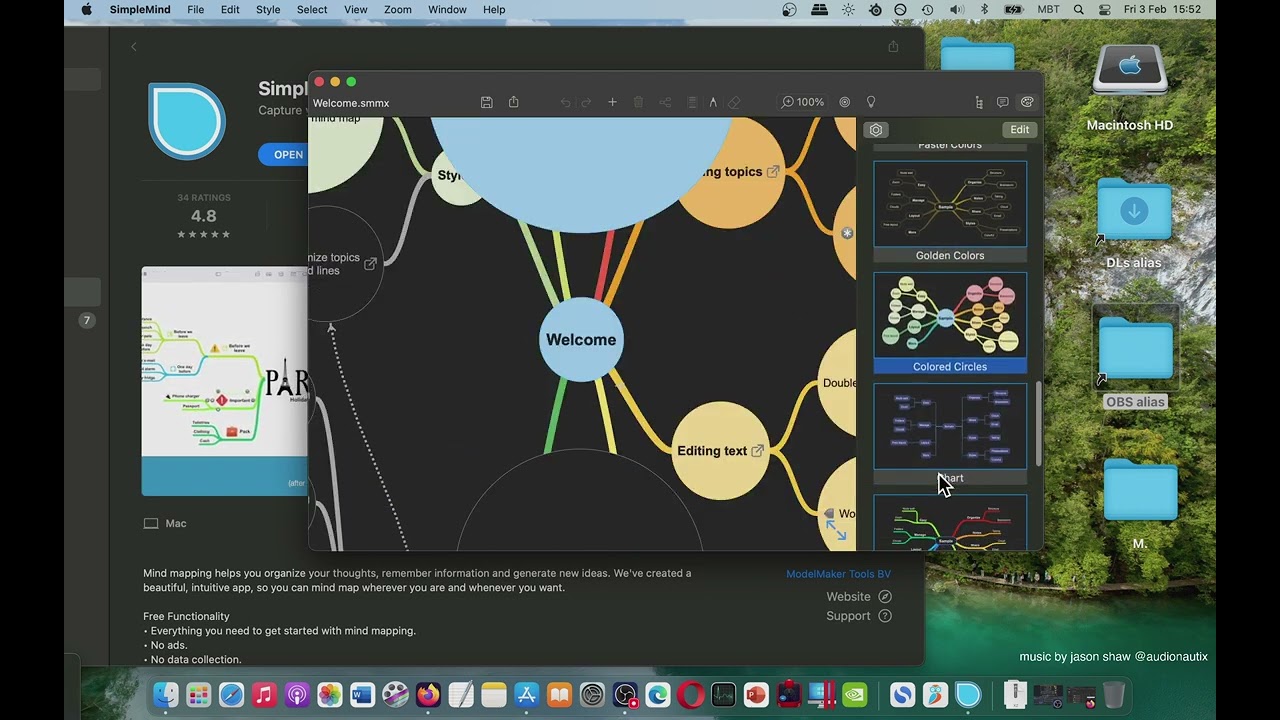Image resolution: width=1280 pixels, height=720 pixels.
Task: Click the note page icon in toolbar
Action: coord(691,102)
